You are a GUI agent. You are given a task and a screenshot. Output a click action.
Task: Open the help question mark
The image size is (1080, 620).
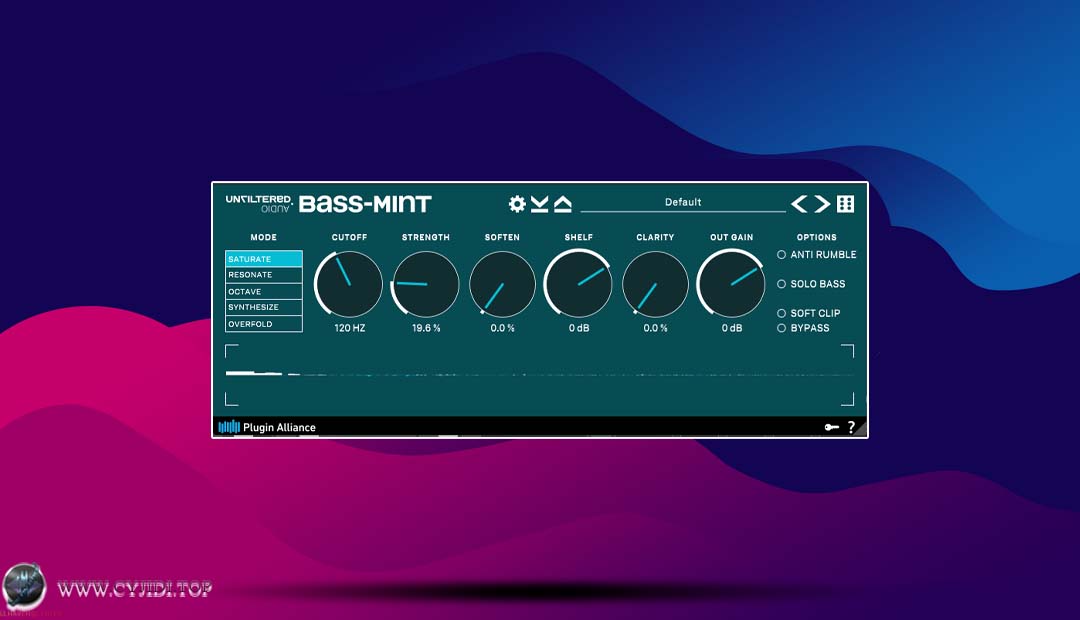(851, 427)
